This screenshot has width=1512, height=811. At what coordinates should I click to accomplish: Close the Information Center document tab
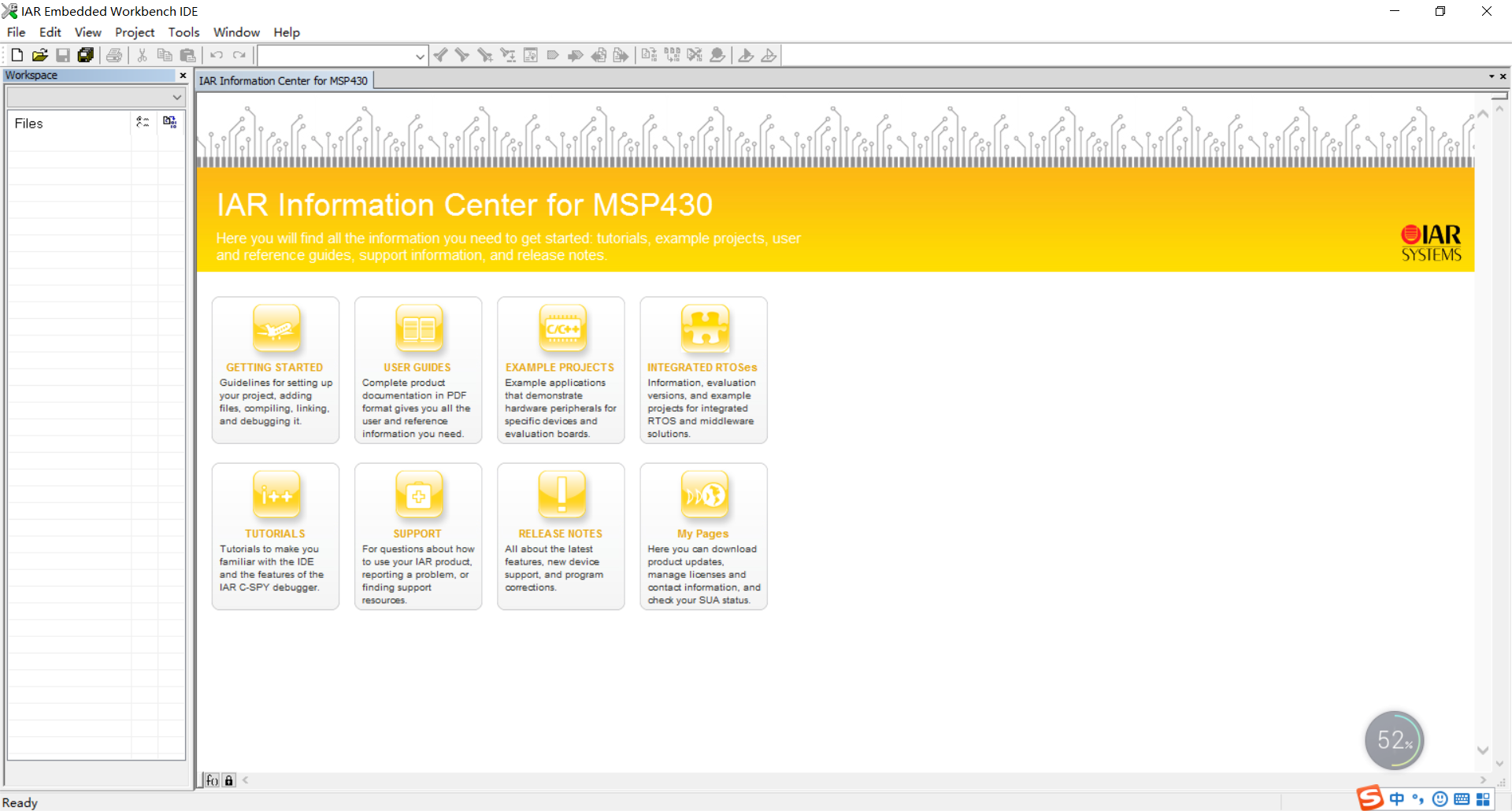1503,76
